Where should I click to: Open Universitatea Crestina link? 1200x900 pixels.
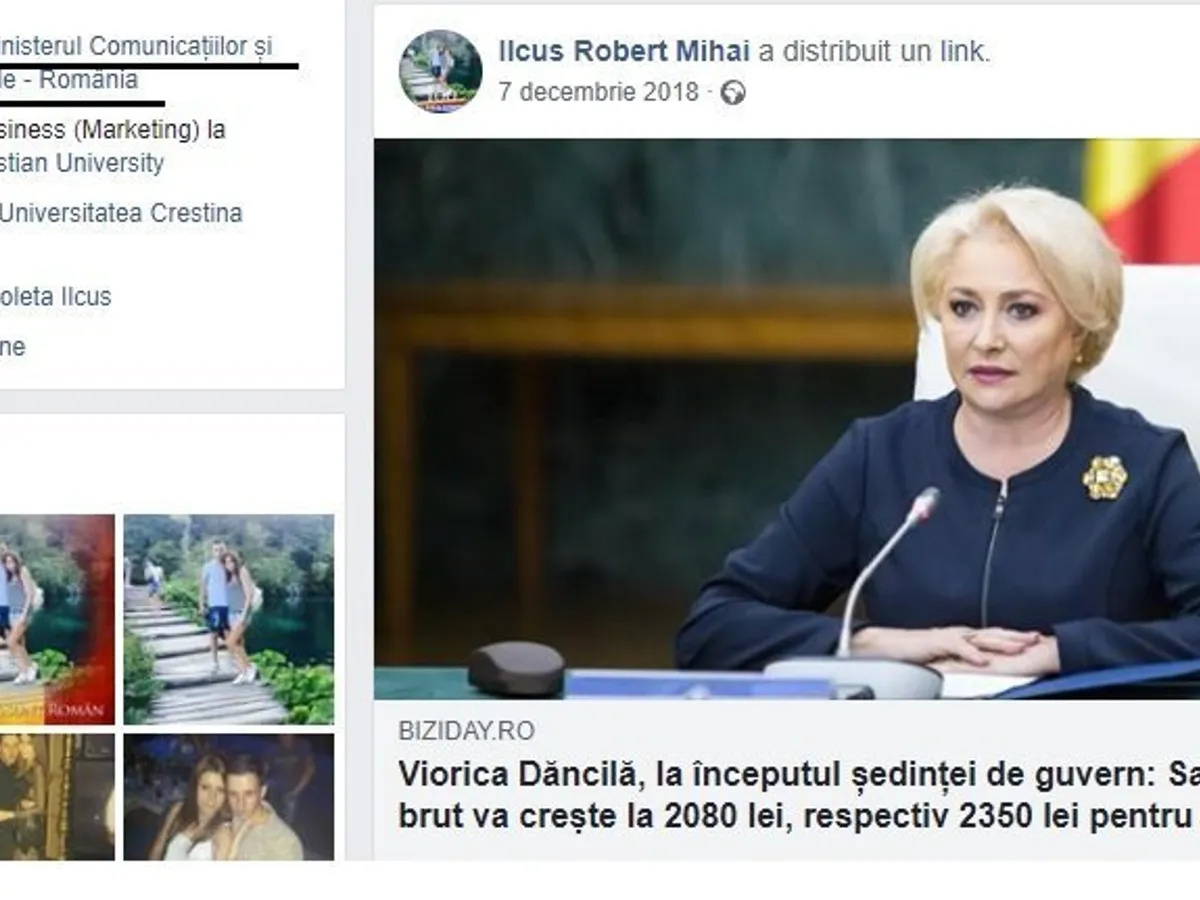point(121,213)
